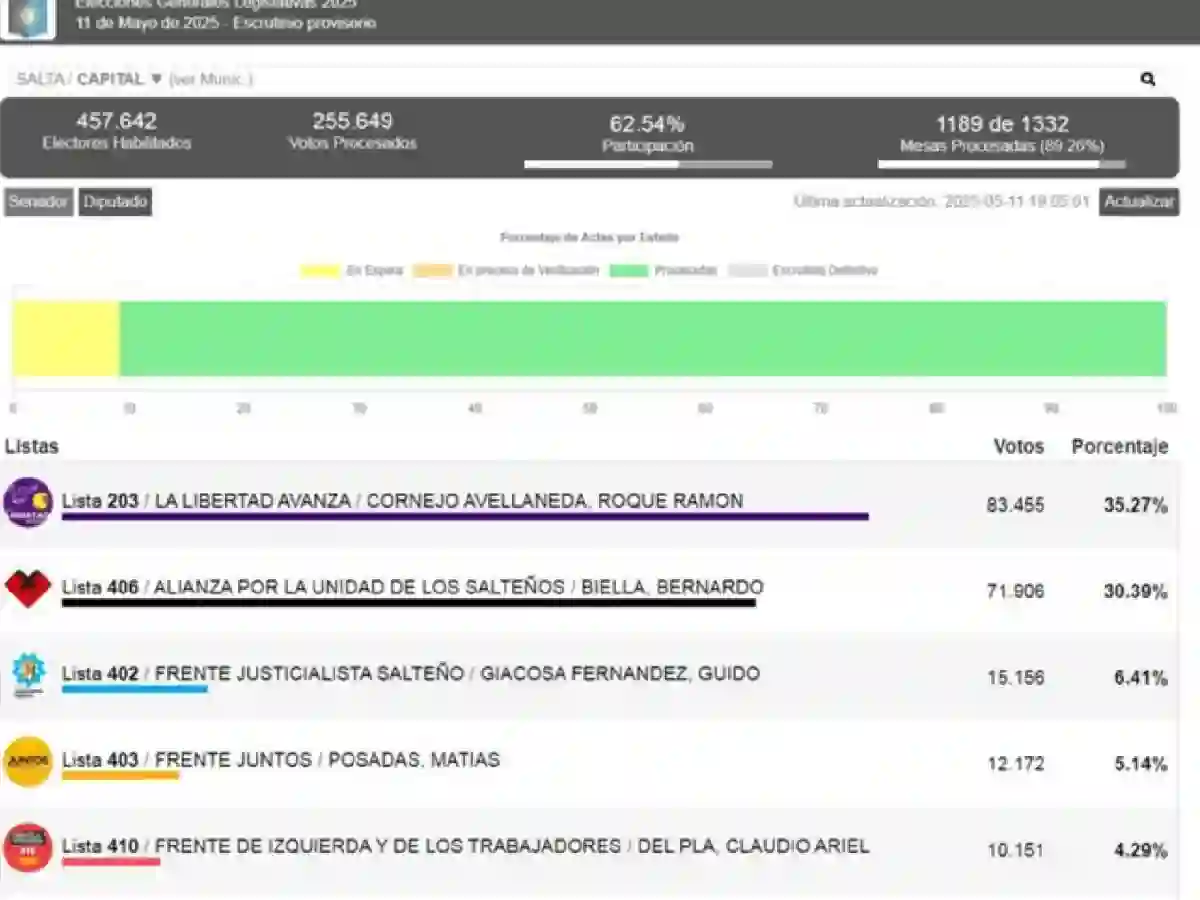
Task: Click the Participación progress bar
Action: [648, 164]
